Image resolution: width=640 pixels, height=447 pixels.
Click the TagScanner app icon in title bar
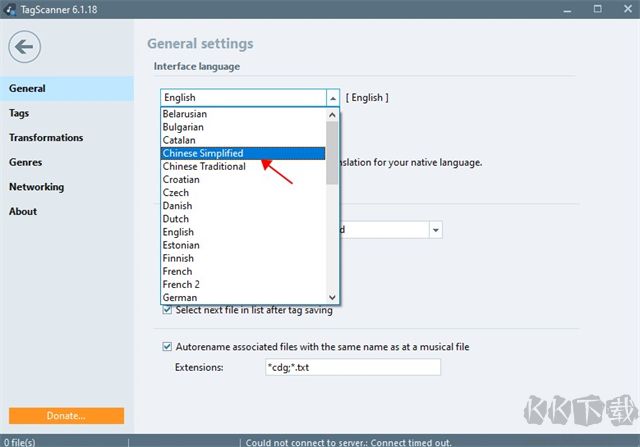click(10, 9)
